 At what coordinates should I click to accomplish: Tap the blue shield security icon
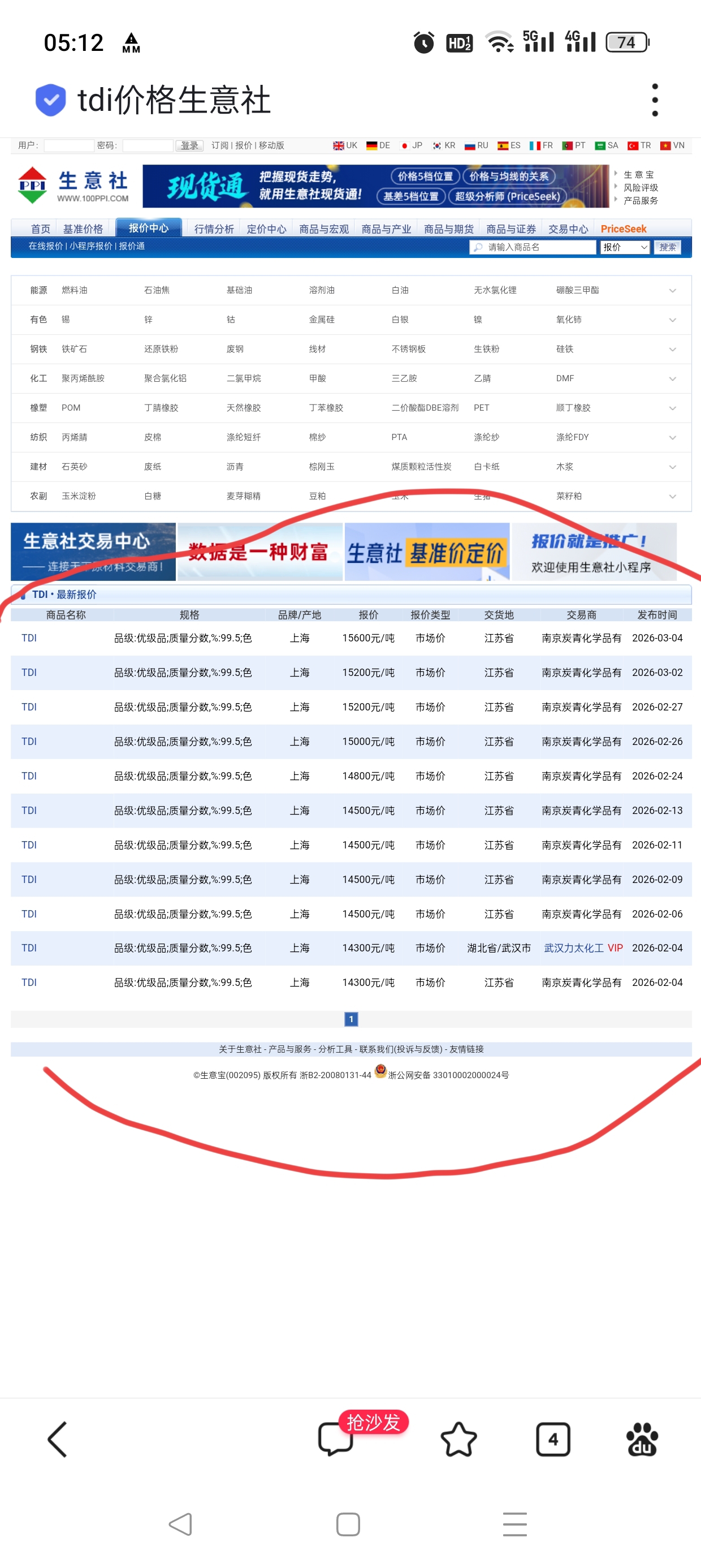pyautogui.click(x=50, y=100)
